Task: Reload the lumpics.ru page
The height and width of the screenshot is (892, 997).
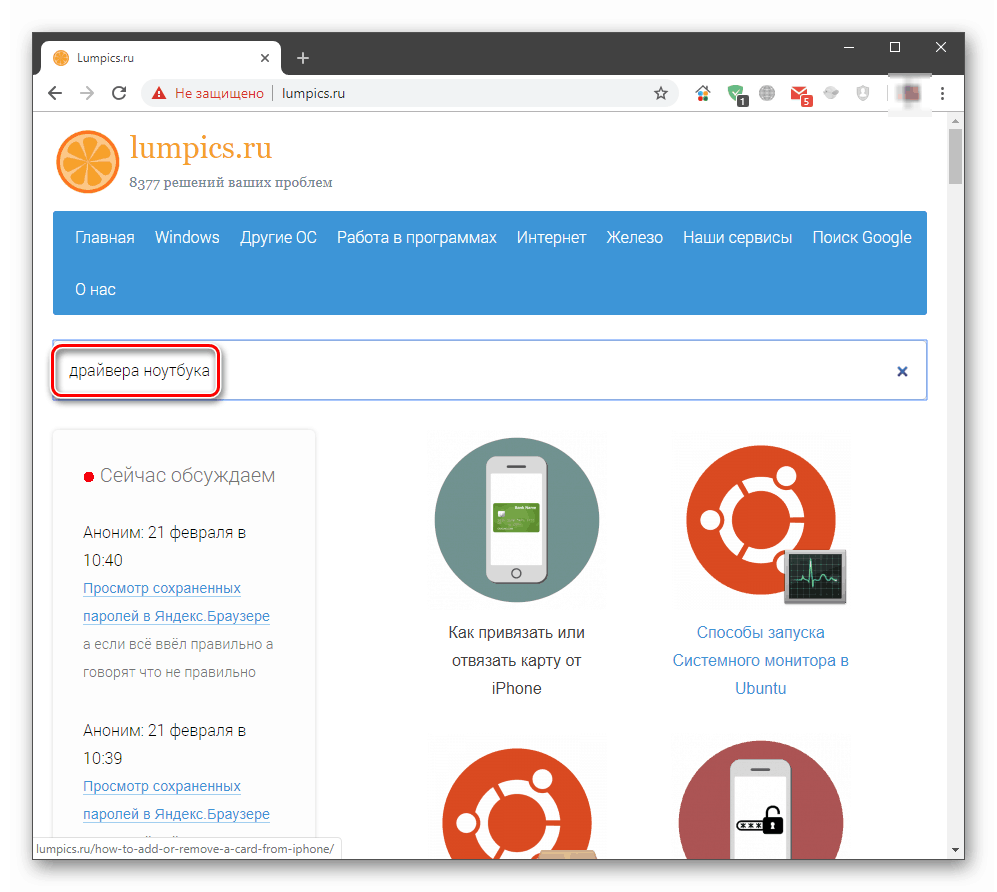Action: click(119, 93)
